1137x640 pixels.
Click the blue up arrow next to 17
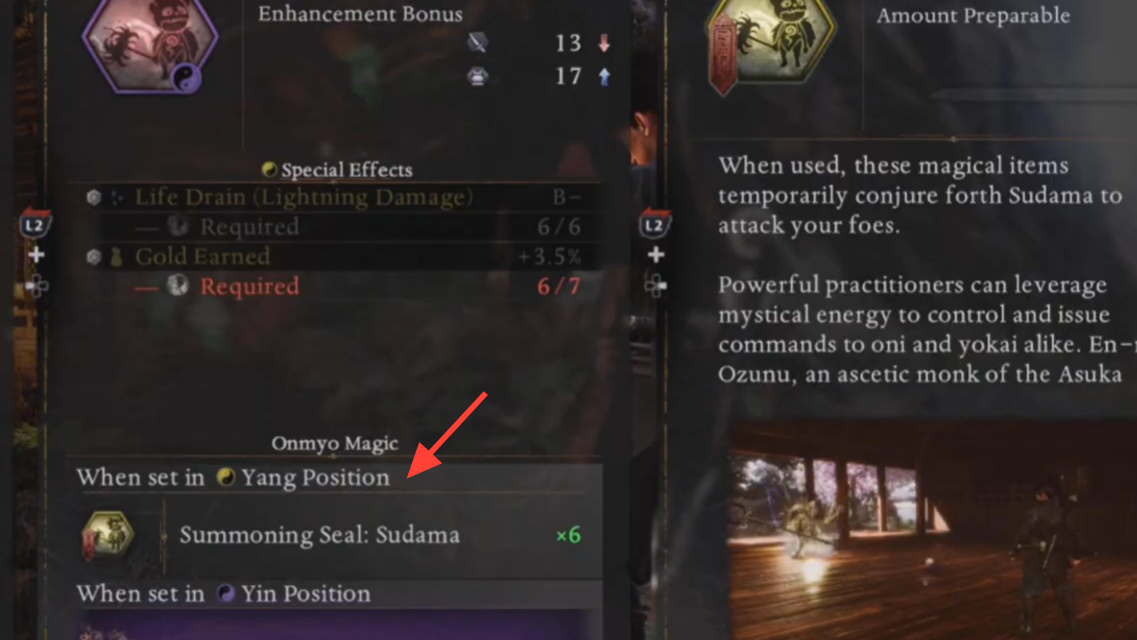tap(604, 76)
